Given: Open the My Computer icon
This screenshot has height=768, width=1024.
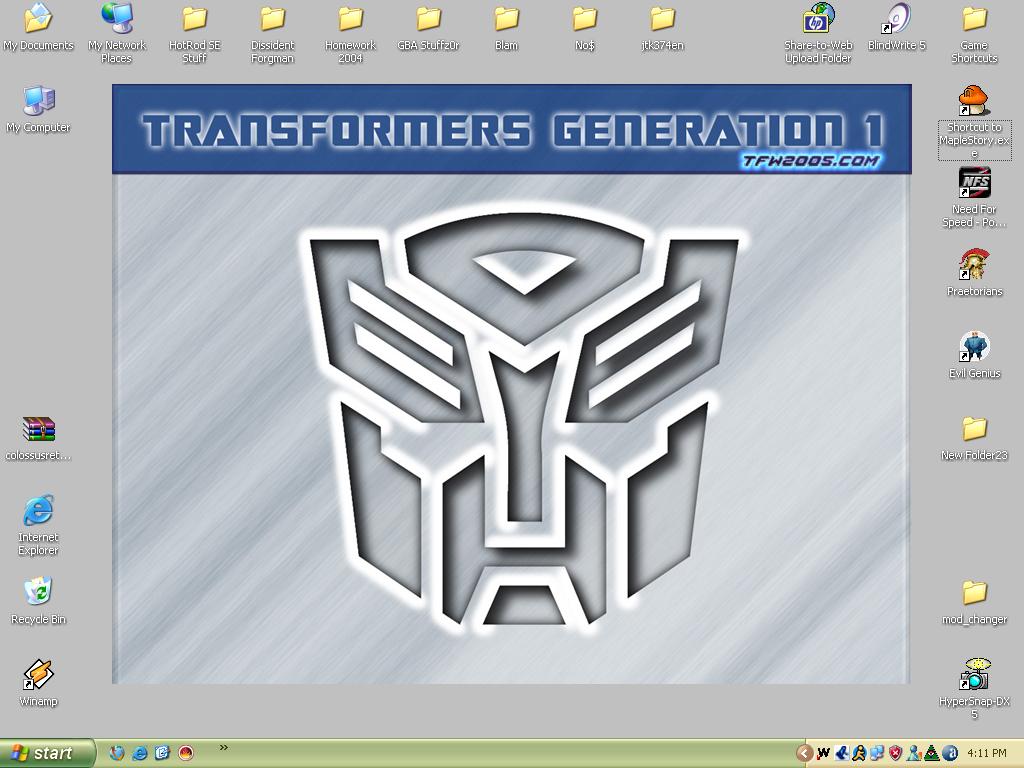Looking at the screenshot, I should coord(38,101).
